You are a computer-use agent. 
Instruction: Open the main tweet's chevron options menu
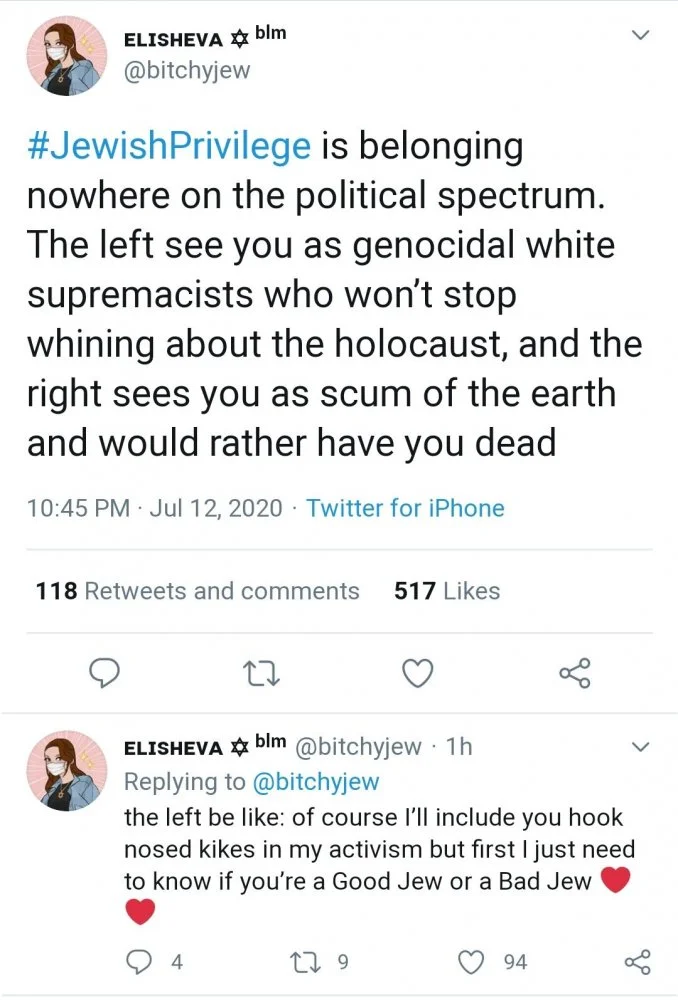[642, 36]
